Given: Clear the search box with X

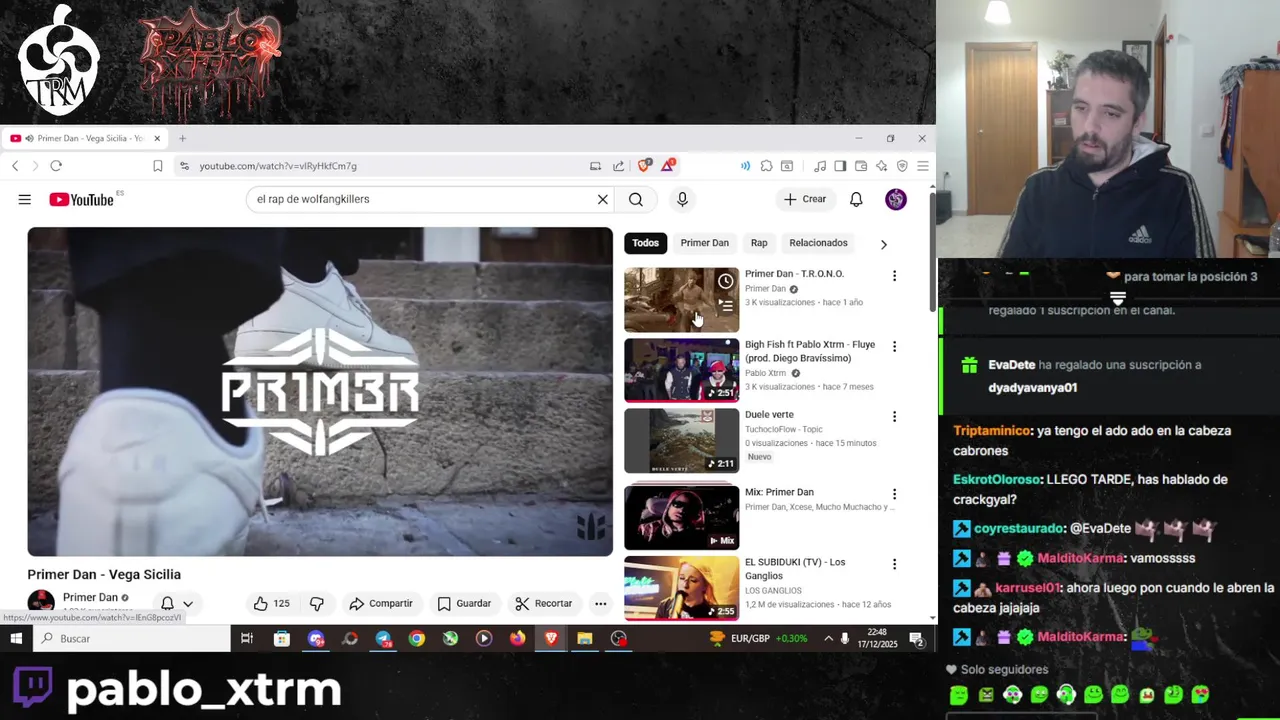Looking at the screenshot, I should [x=602, y=199].
